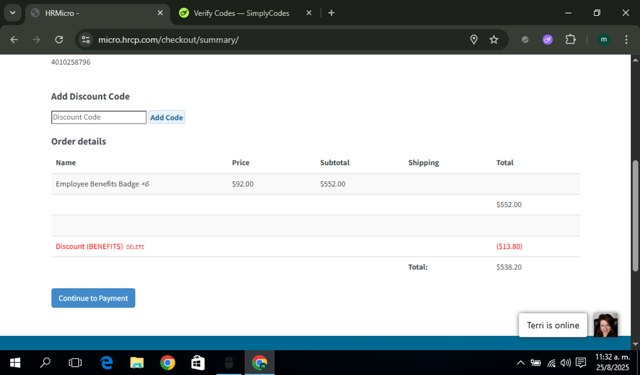Show hidden system tray icons
The image size is (640, 375).
point(520,363)
